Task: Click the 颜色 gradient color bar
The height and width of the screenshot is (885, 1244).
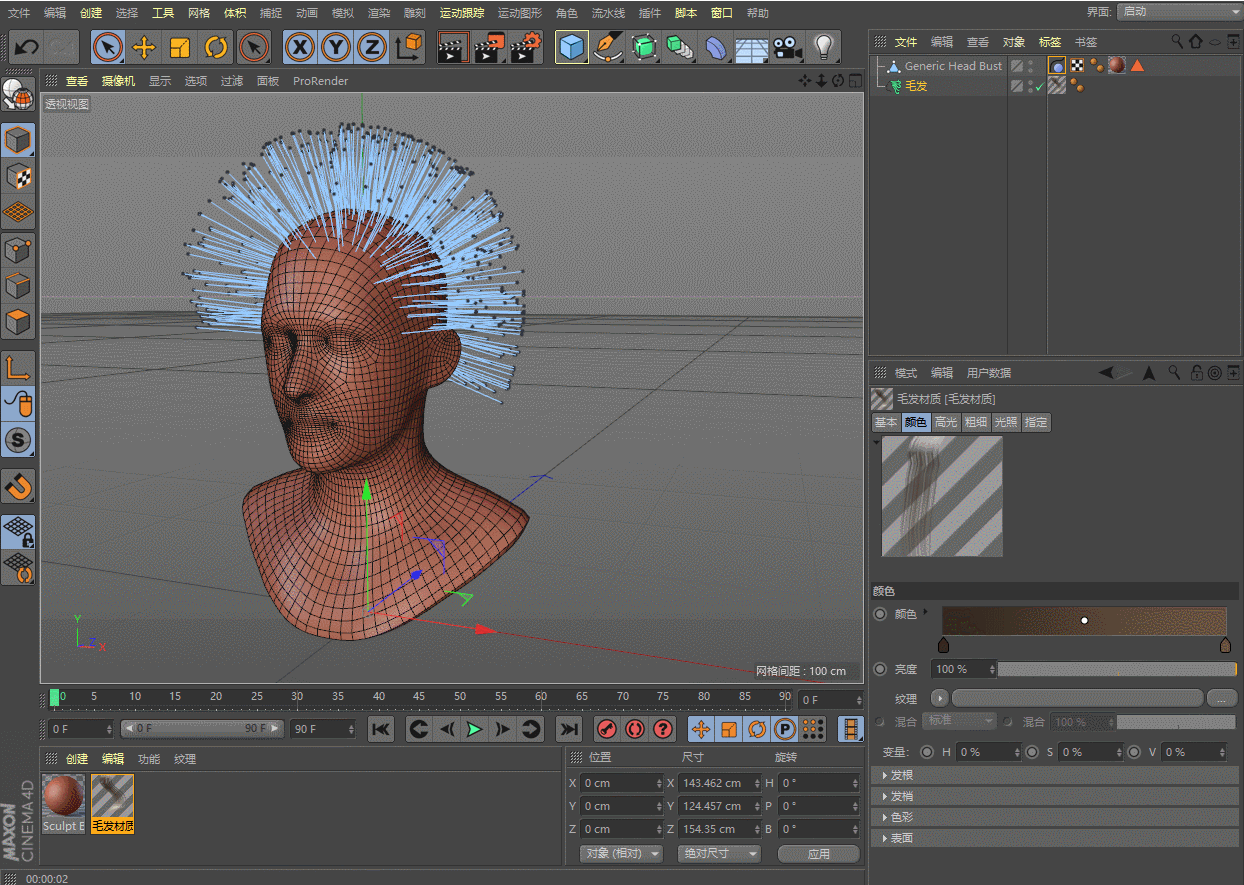Action: click(x=1084, y=621)
